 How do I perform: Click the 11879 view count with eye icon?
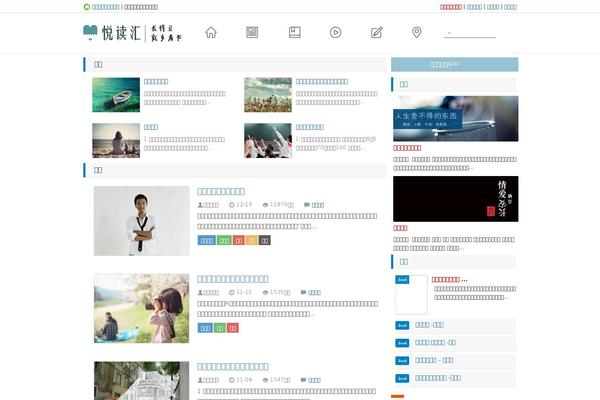click(278, 205)
